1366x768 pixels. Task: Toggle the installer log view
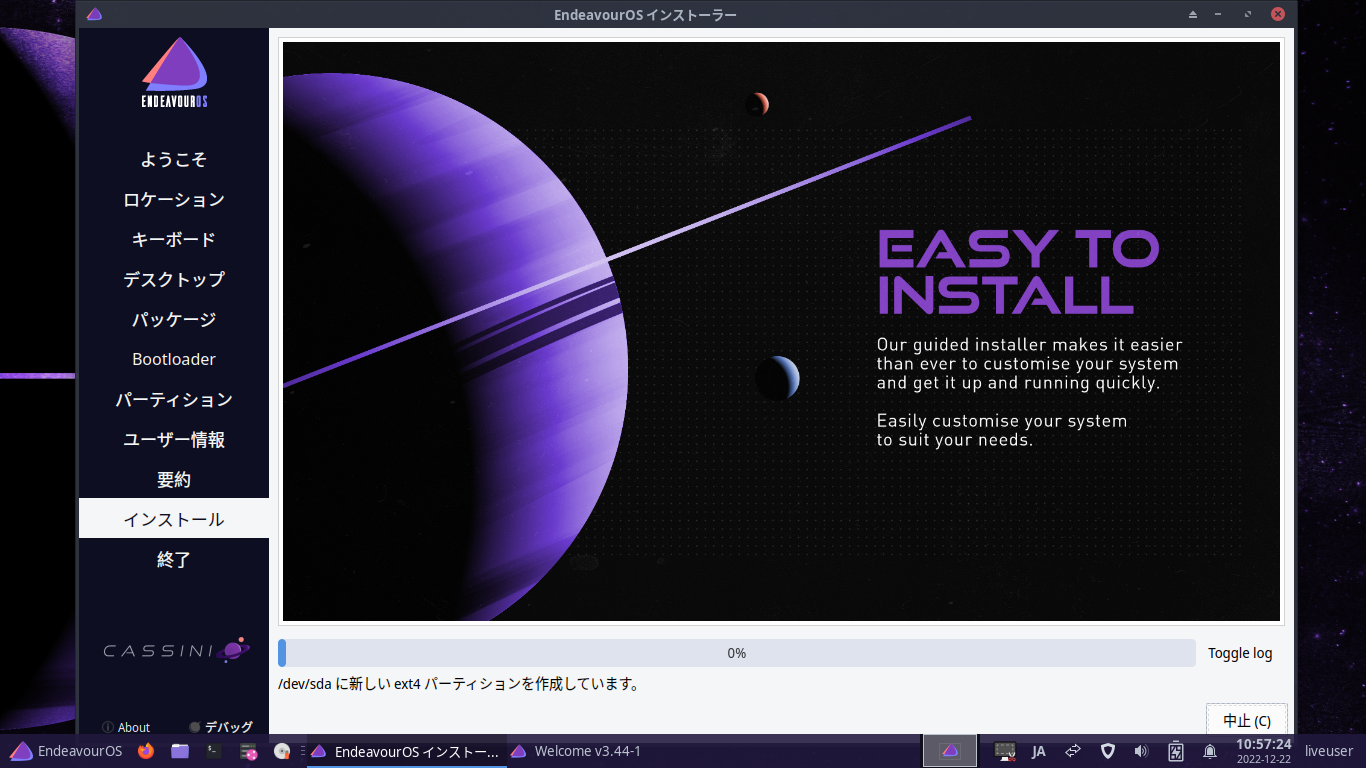point(1240,653)
